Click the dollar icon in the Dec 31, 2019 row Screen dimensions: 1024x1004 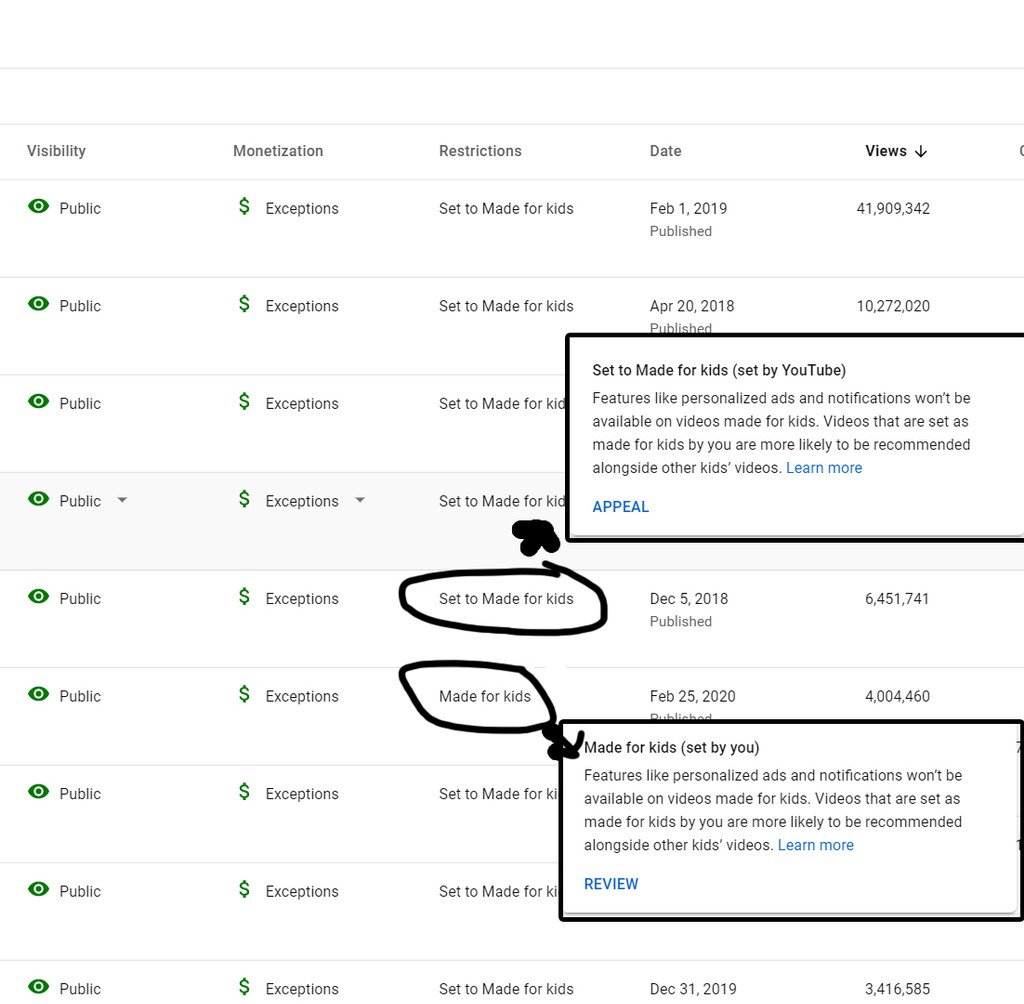coord(244,987)
